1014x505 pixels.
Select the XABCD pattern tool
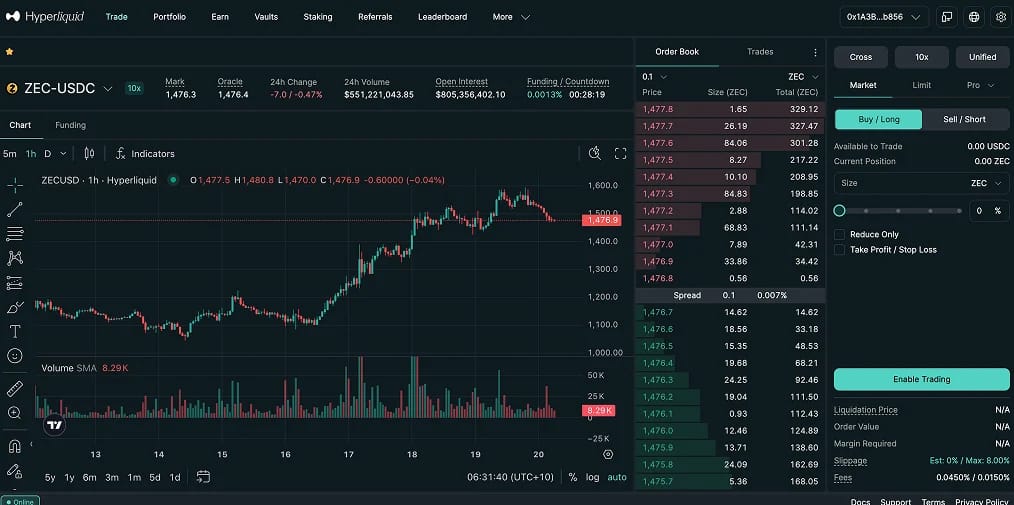click(15, 258)
